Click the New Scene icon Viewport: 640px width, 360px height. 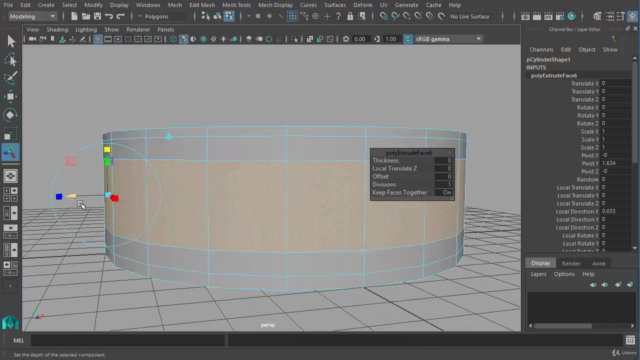[74, 16]
